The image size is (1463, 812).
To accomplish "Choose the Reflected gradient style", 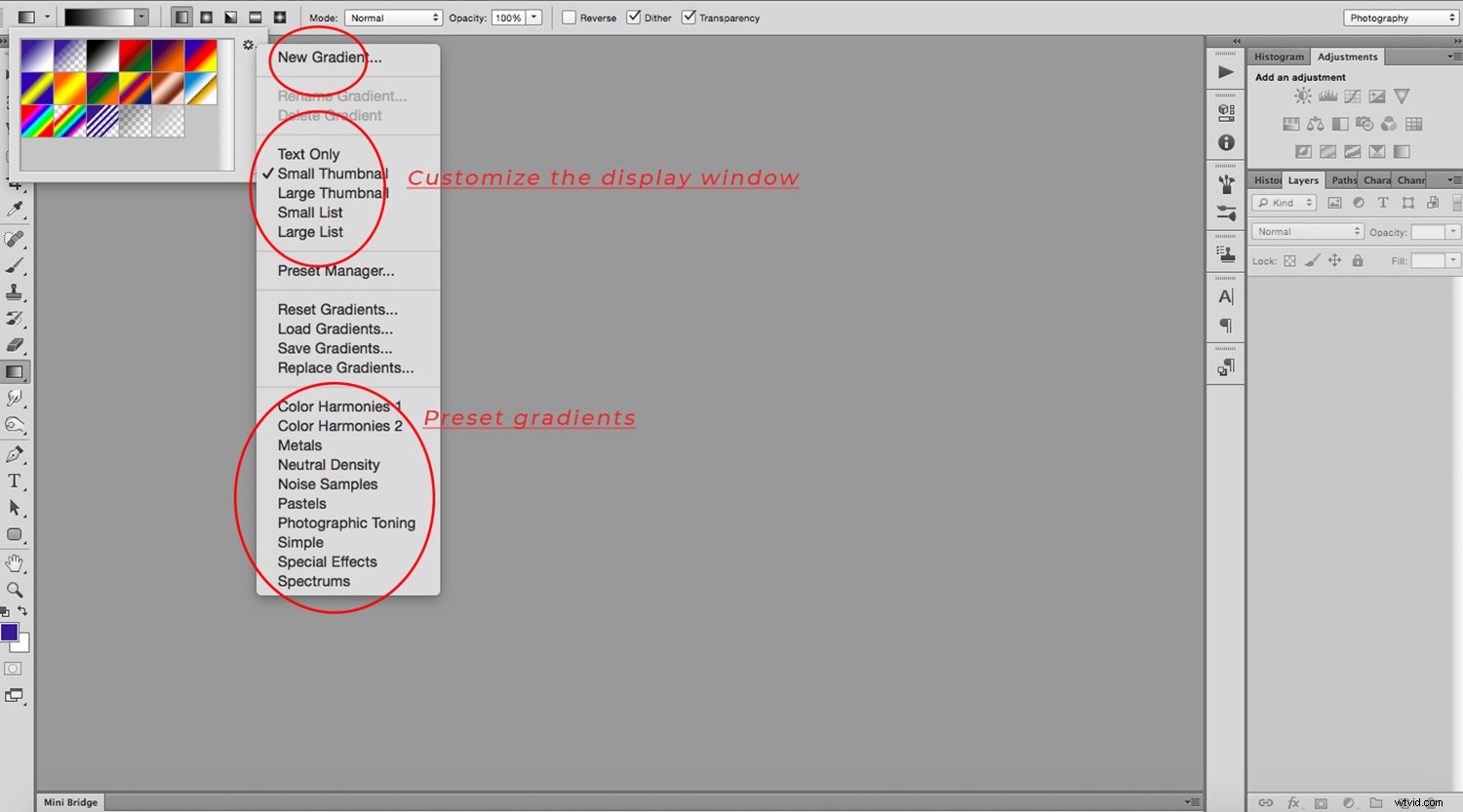I will point(255,18).
